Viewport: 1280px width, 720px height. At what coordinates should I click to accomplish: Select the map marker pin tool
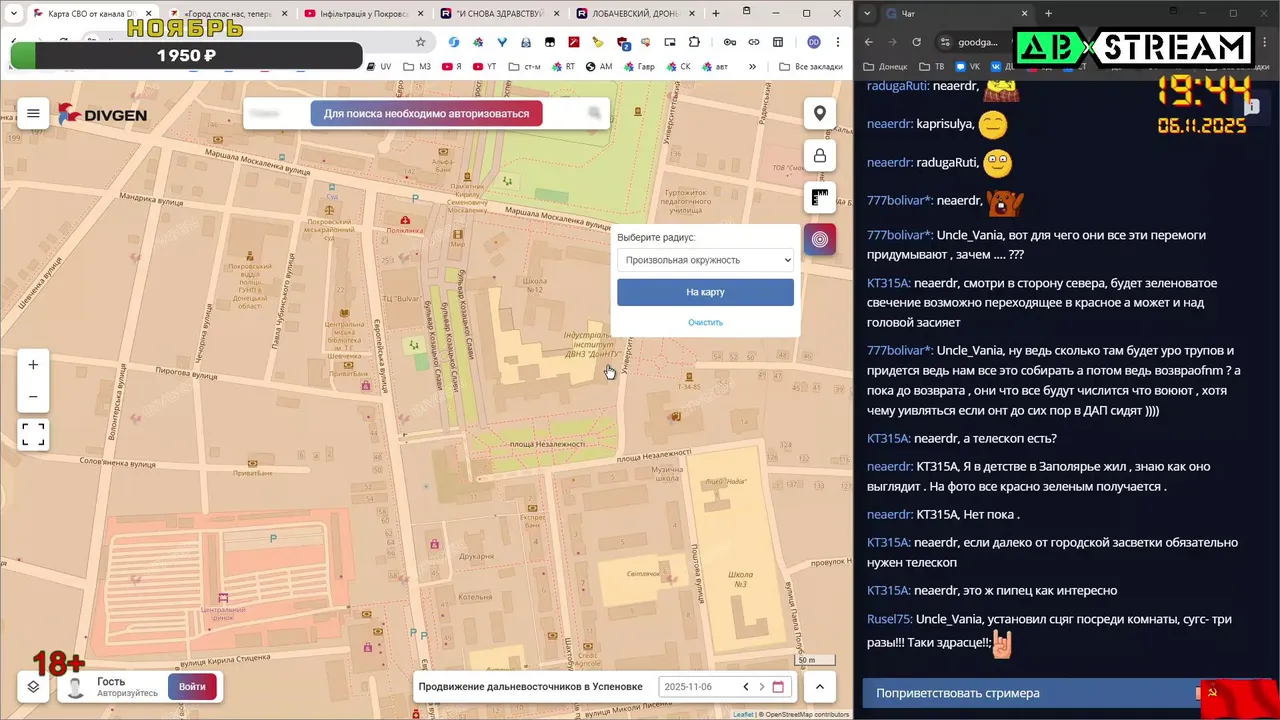(x=820, y=113)
